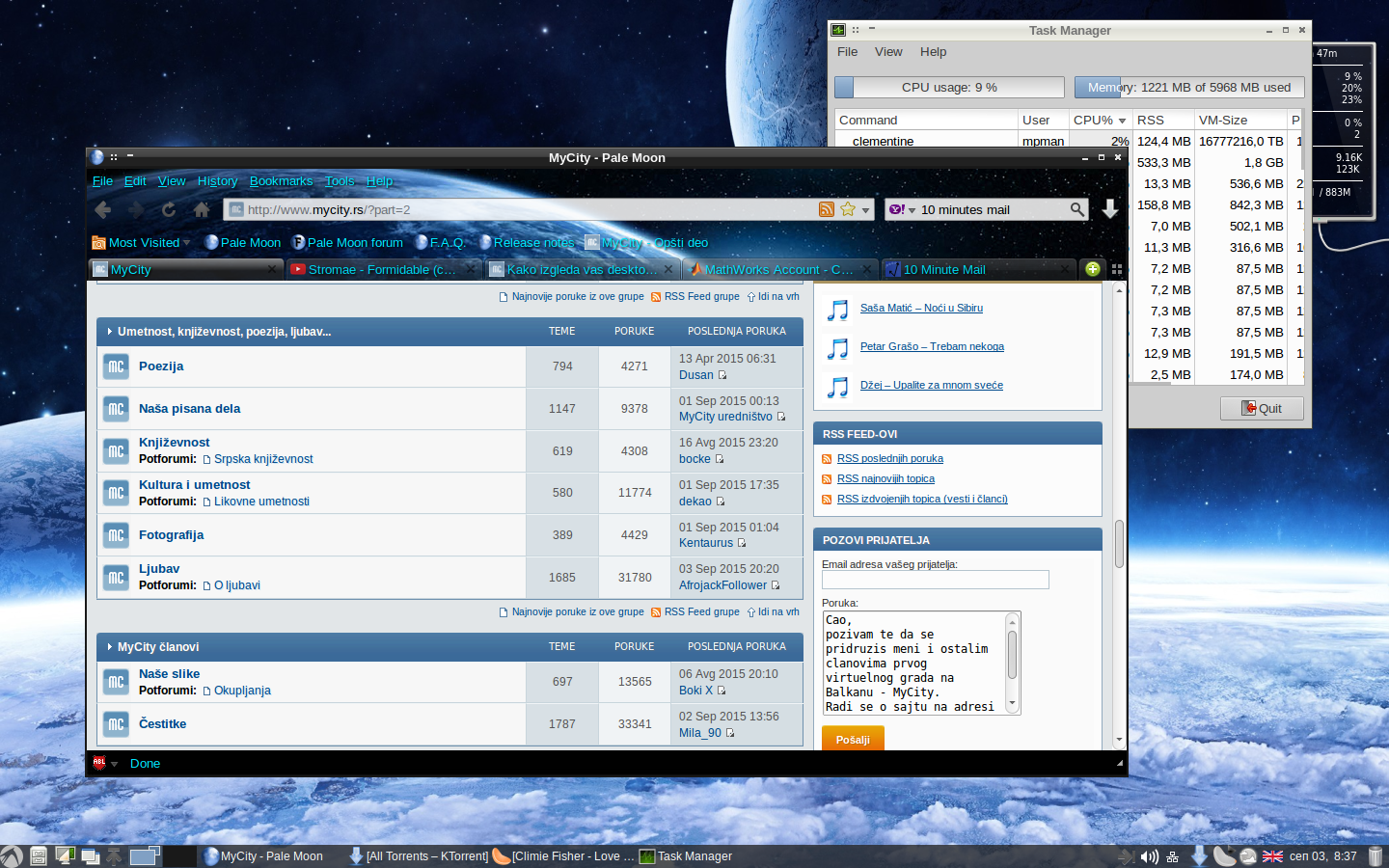
Task: Open Petar Grašo – Trebam nekoga link
Action: tap(932, 346)
